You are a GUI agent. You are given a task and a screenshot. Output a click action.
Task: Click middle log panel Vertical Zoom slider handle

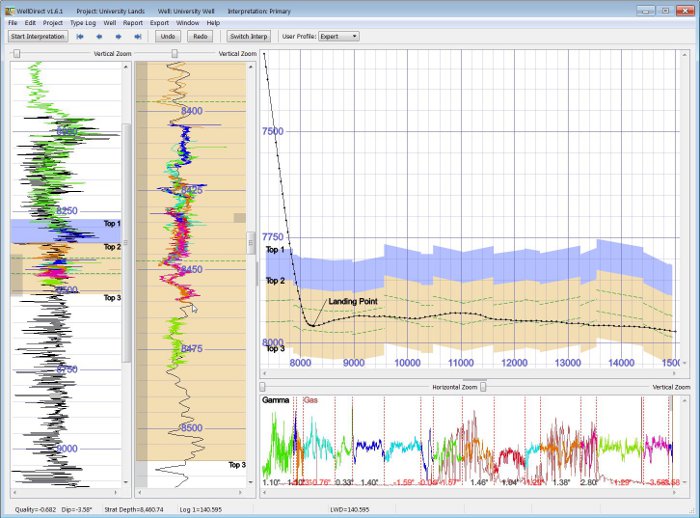click(175, 54)
